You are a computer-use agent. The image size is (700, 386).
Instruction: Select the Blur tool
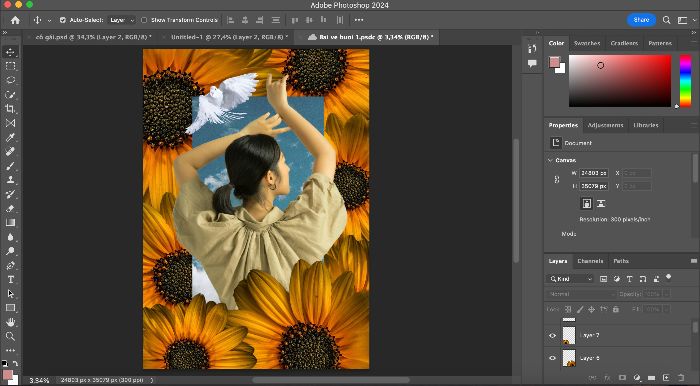(10, 237)
